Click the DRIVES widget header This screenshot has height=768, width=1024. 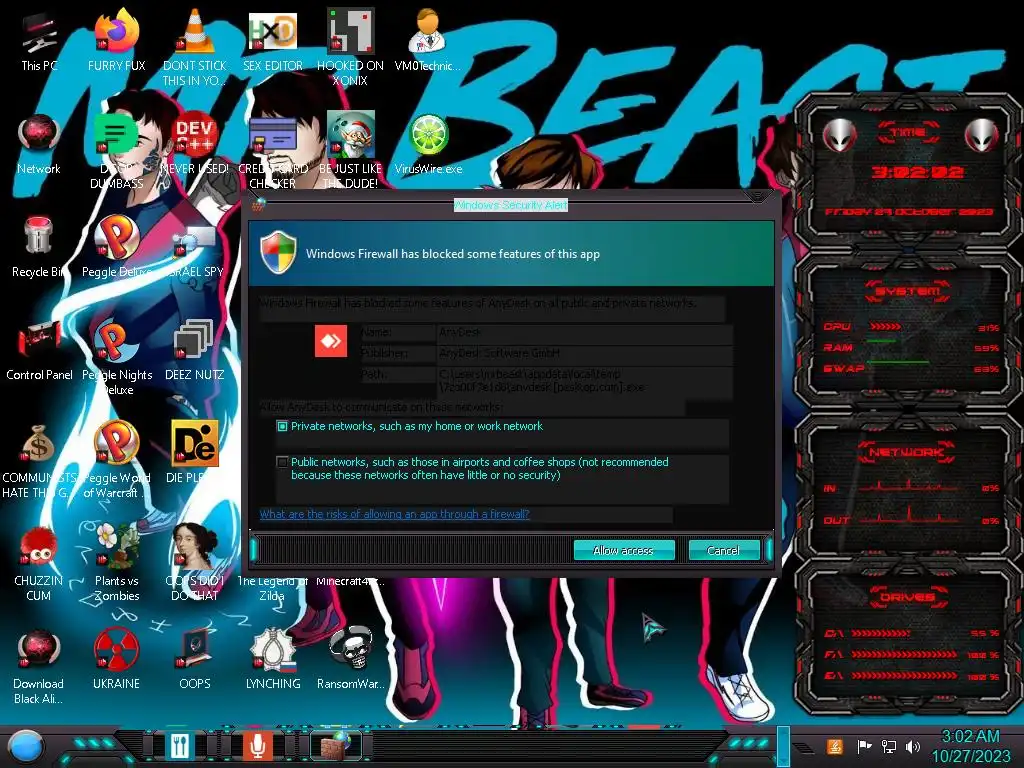pyautogui.click(x=907, y=597)
